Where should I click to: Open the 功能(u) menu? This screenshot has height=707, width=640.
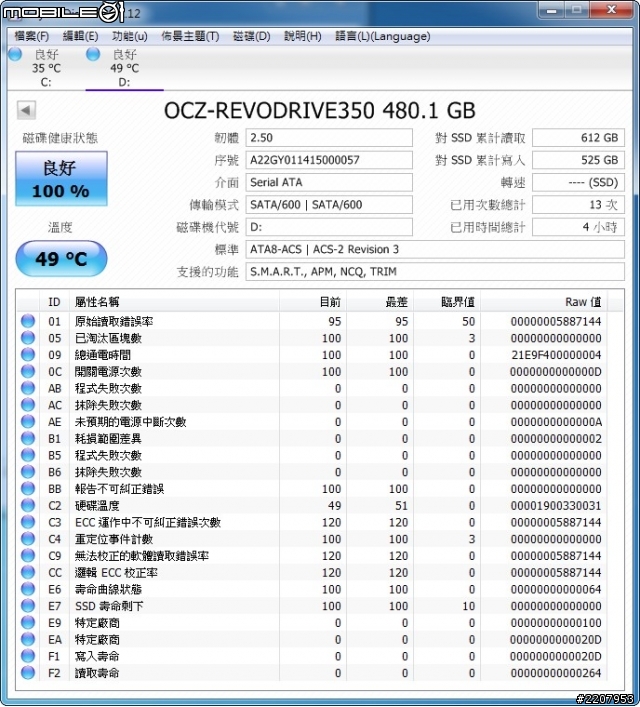coord(130,36)
